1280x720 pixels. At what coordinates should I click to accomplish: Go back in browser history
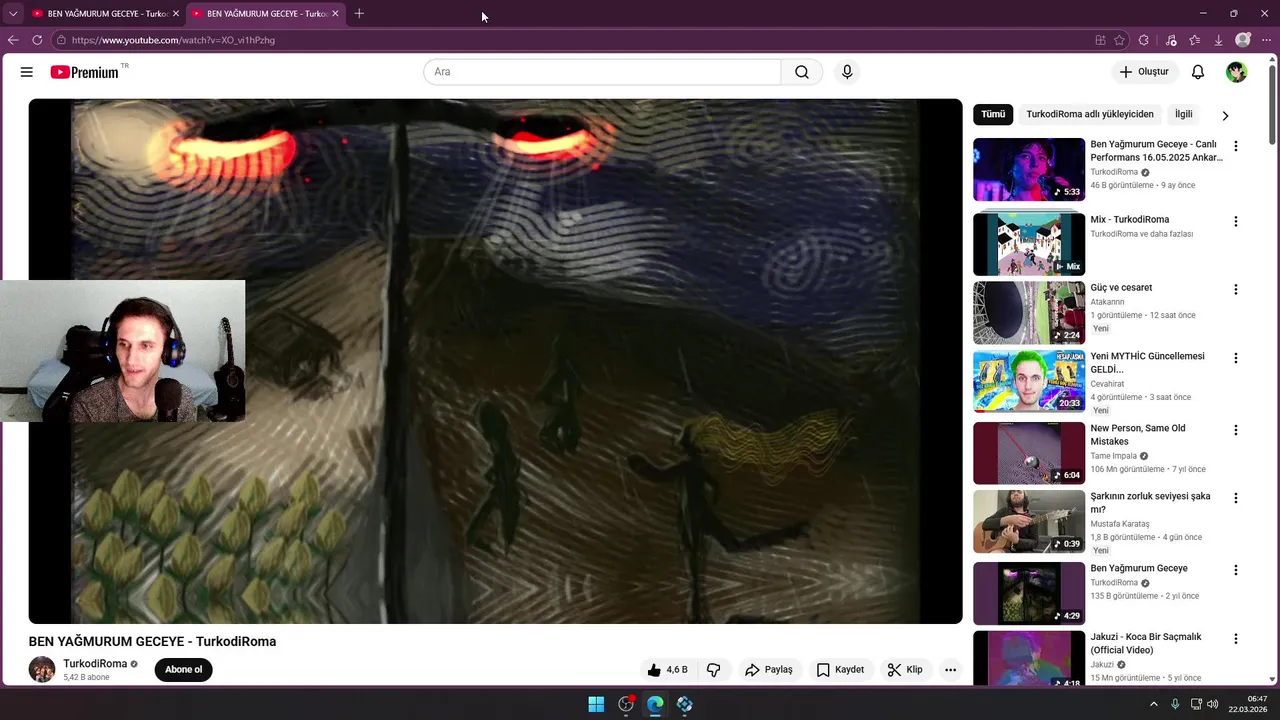pyautogui.click(x=13, y=40)
